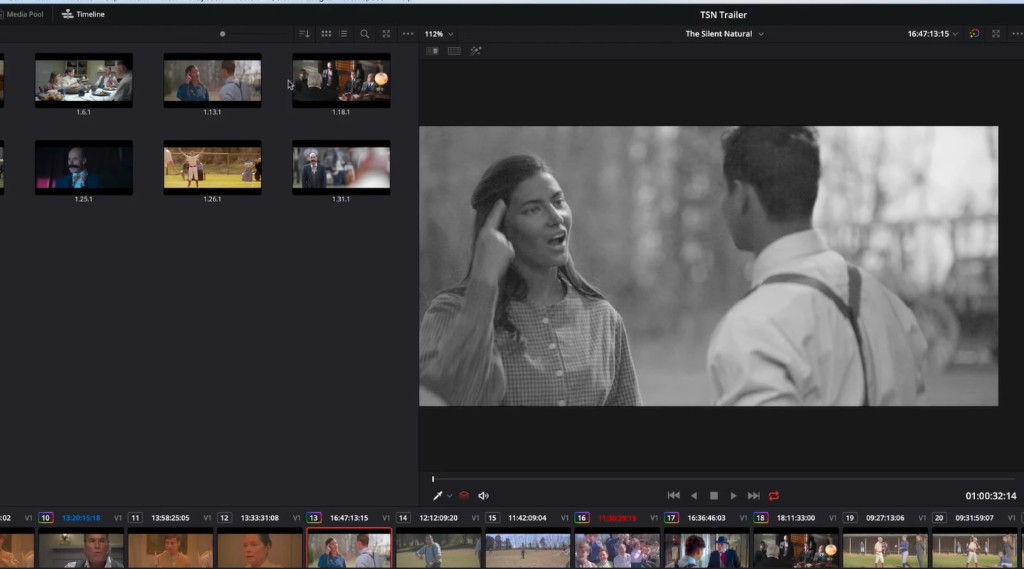1024x569 pixels.
Task: Toggle loop playback button
Action: click(x=774, y=496)
